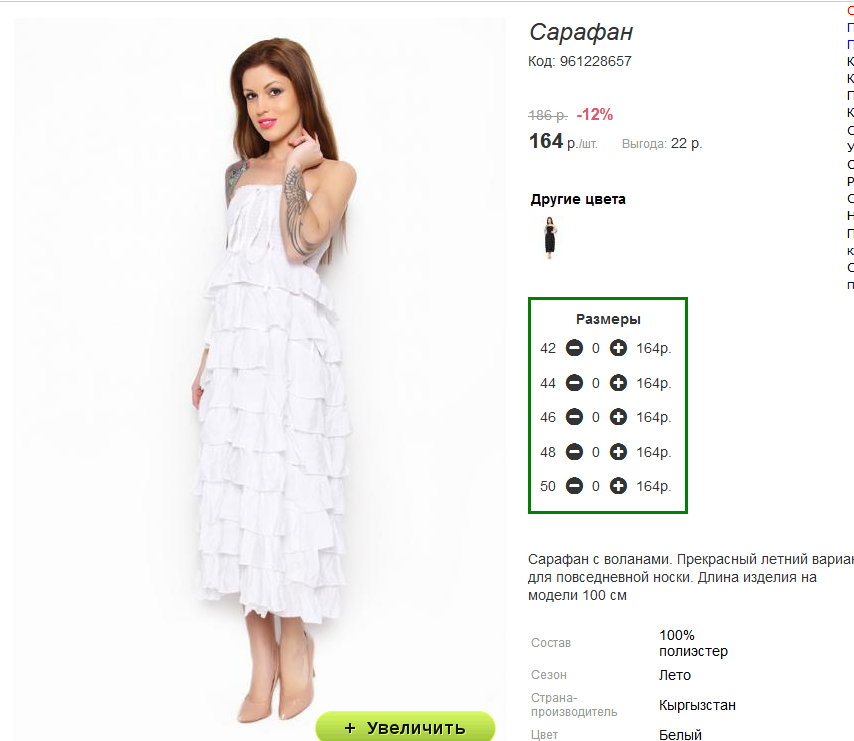Decrease quantity for size 48

point(574,452)
